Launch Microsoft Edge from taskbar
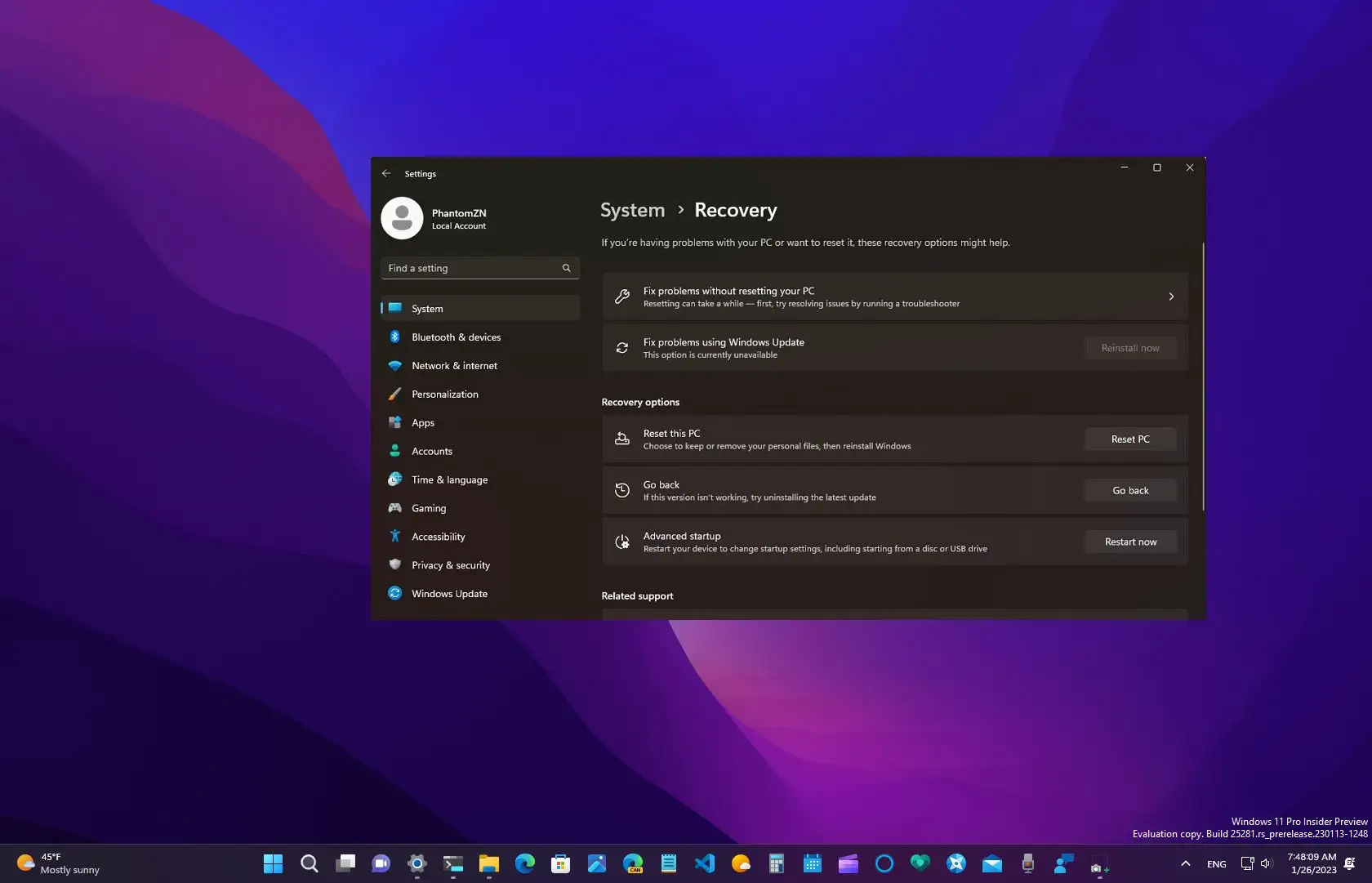The height and width of the screenshot is (883, 1372). (x=525, y=863)
